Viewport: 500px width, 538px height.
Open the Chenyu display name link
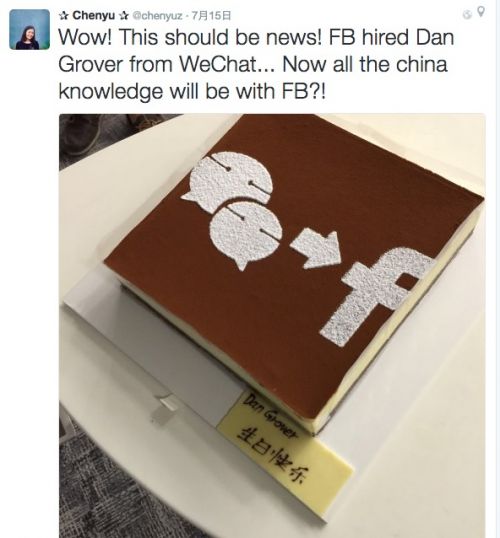[94, 15]
